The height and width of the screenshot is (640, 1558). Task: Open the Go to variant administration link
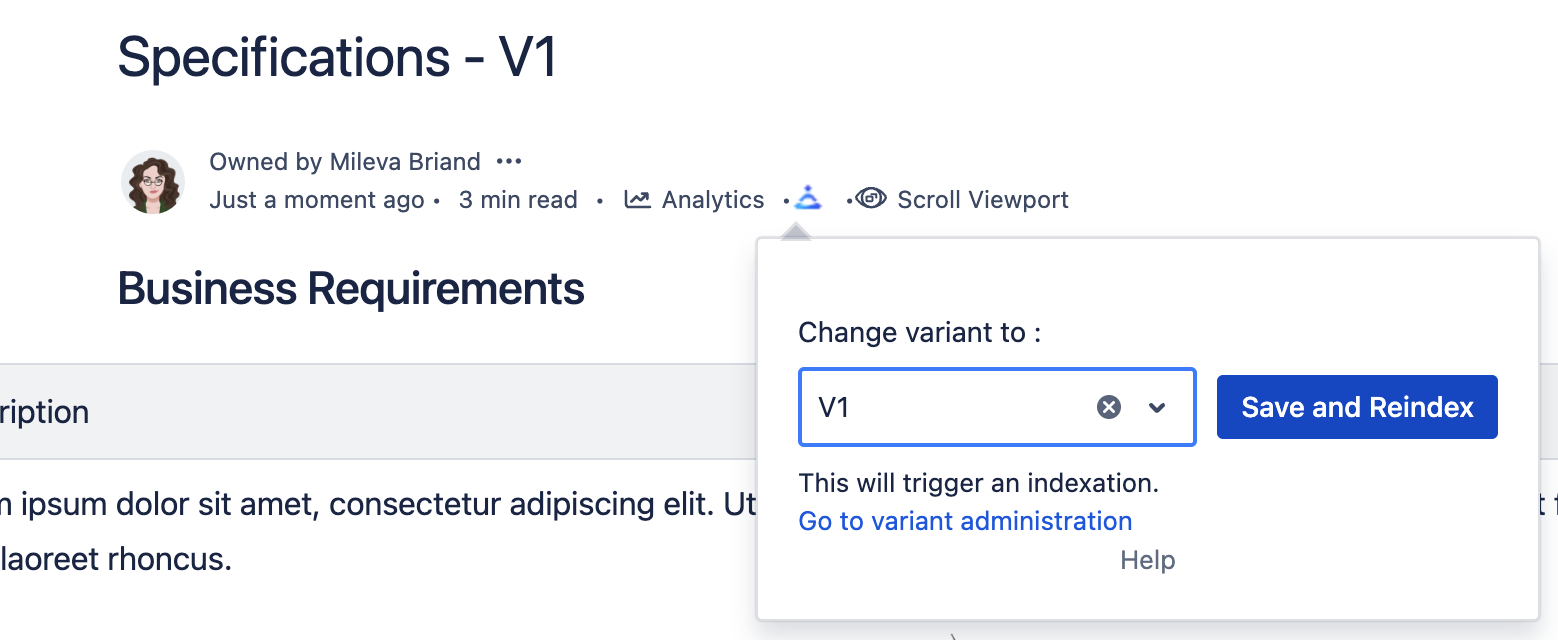click(965, 521)
